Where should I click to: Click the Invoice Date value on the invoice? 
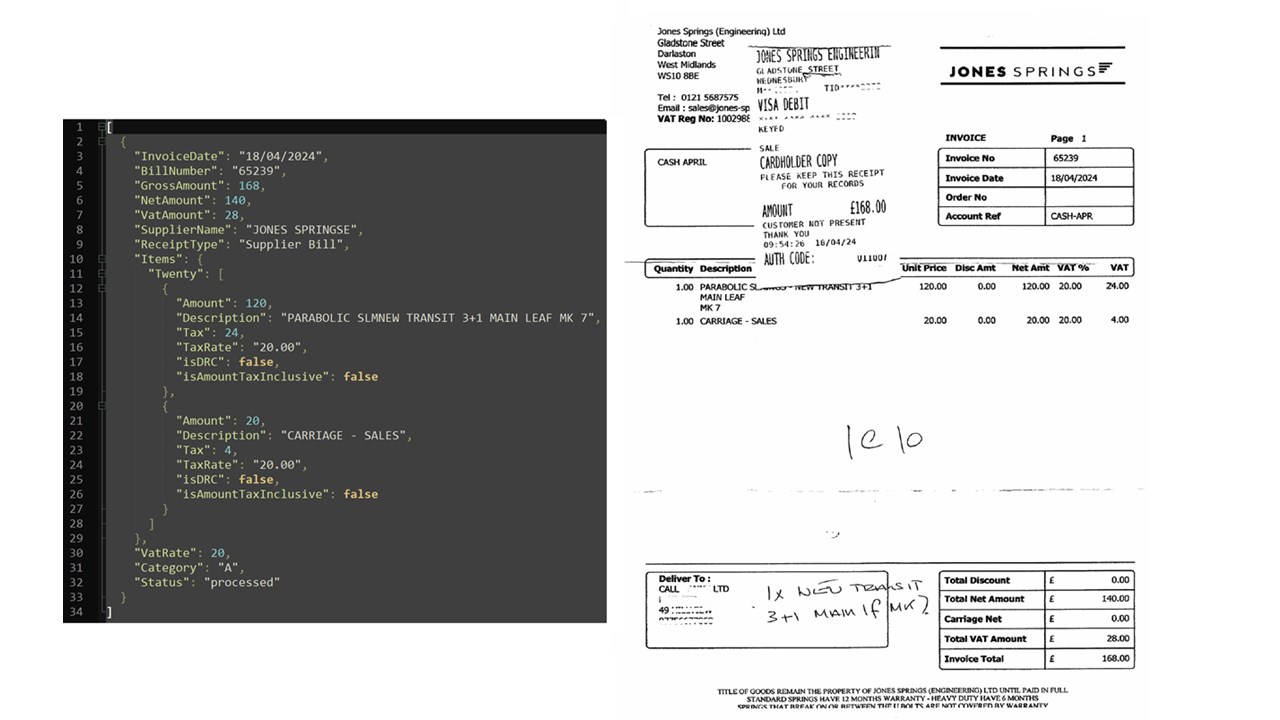point(1076,178)
